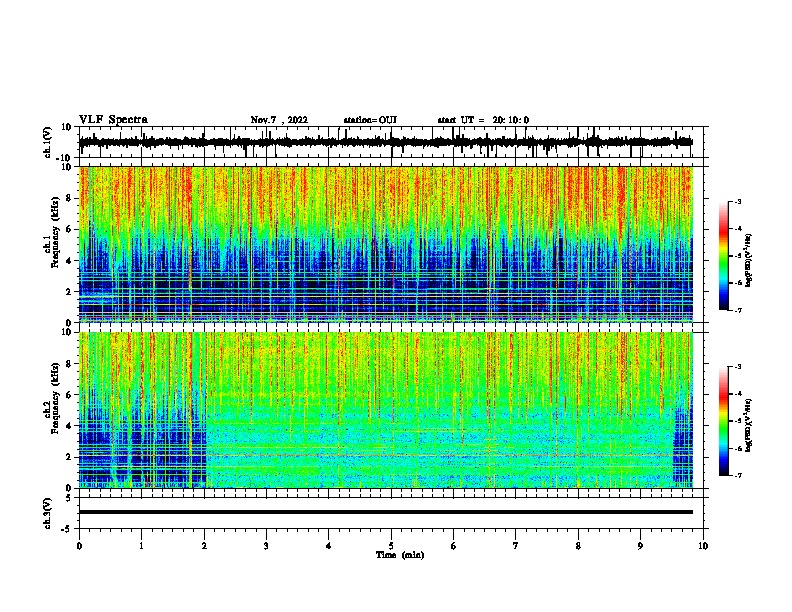The image size is (792, 612).
Task: Click time axis tick label "7"
Action: [x=516, y=546]
